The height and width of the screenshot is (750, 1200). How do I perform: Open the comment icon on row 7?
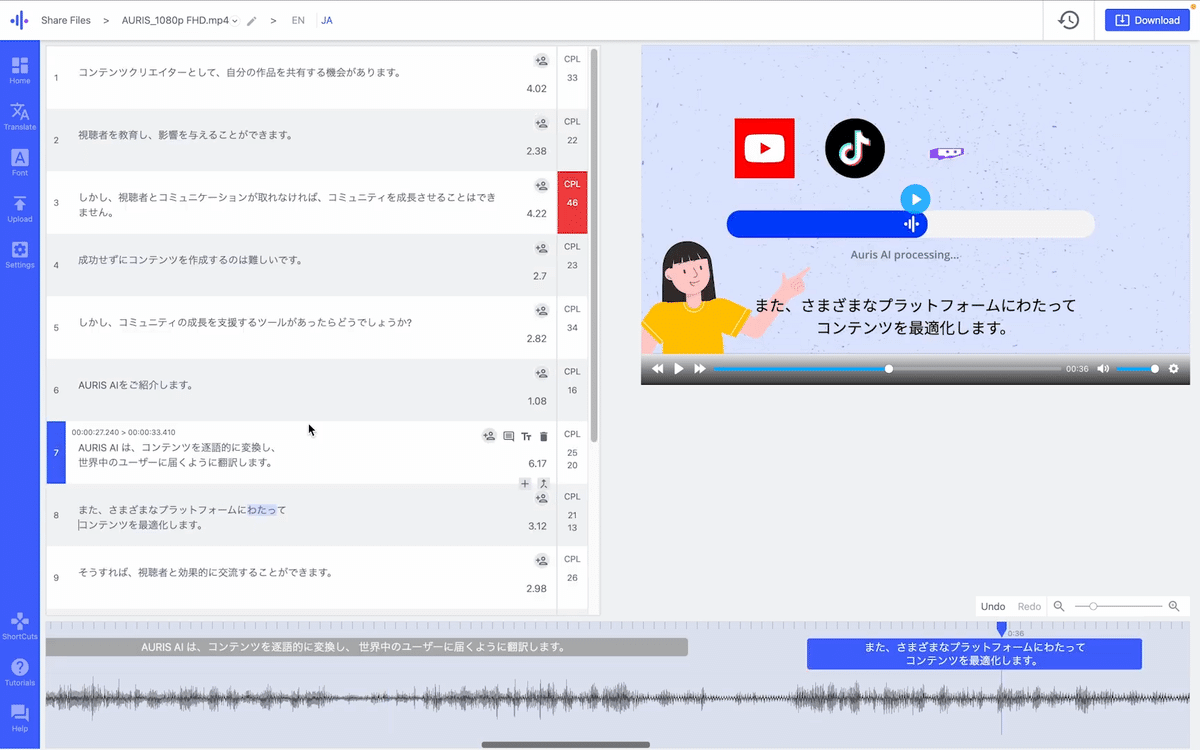[508, 436]
